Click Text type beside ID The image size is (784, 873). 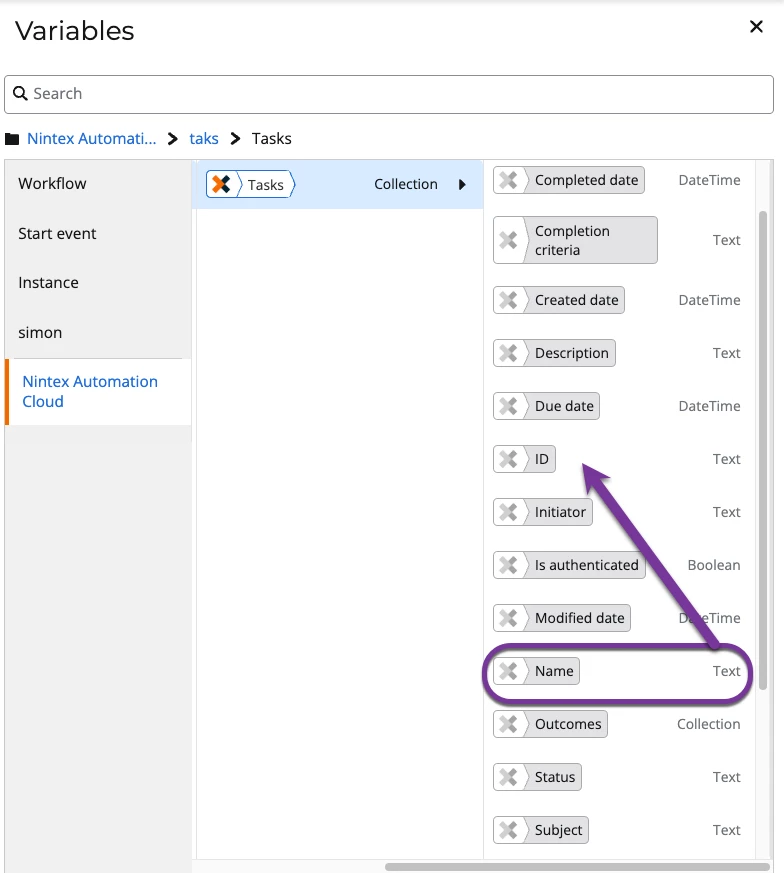[x=727, y=459]
